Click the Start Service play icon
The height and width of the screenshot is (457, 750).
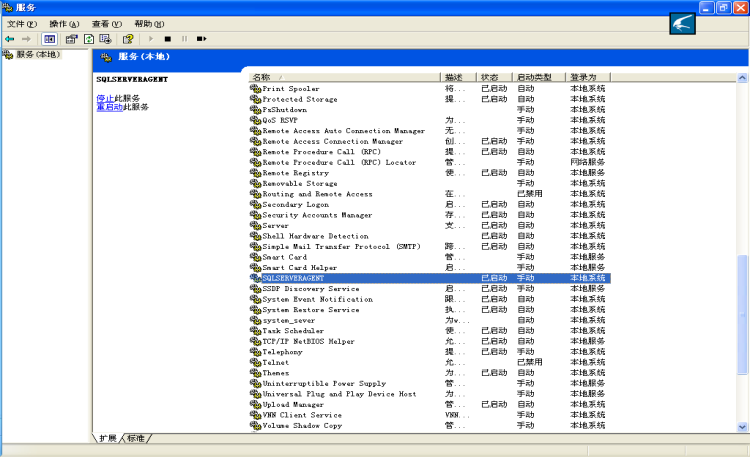(151, 39)
